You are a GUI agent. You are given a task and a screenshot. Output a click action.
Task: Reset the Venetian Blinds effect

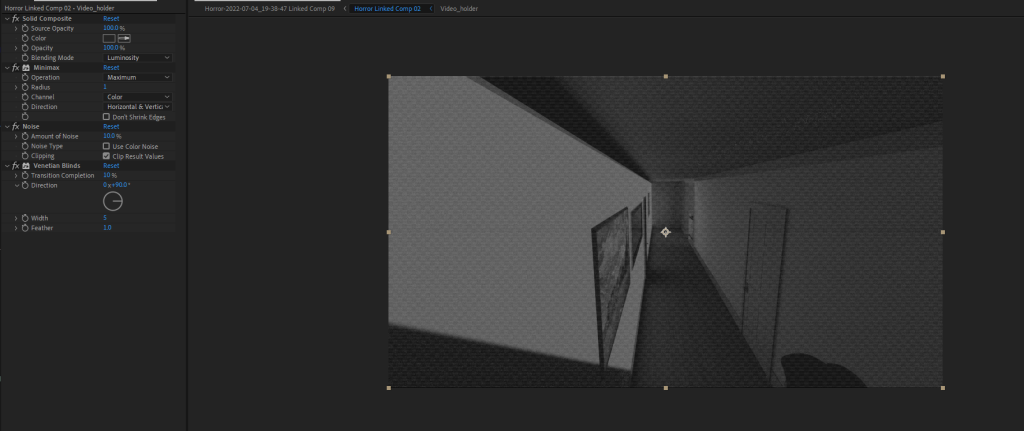point(111,166)
